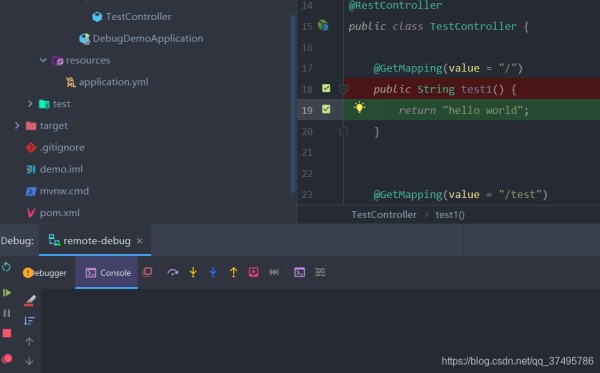600x373 pixels.
Task: Stop the debug session
Action: [x=7, y=334]
